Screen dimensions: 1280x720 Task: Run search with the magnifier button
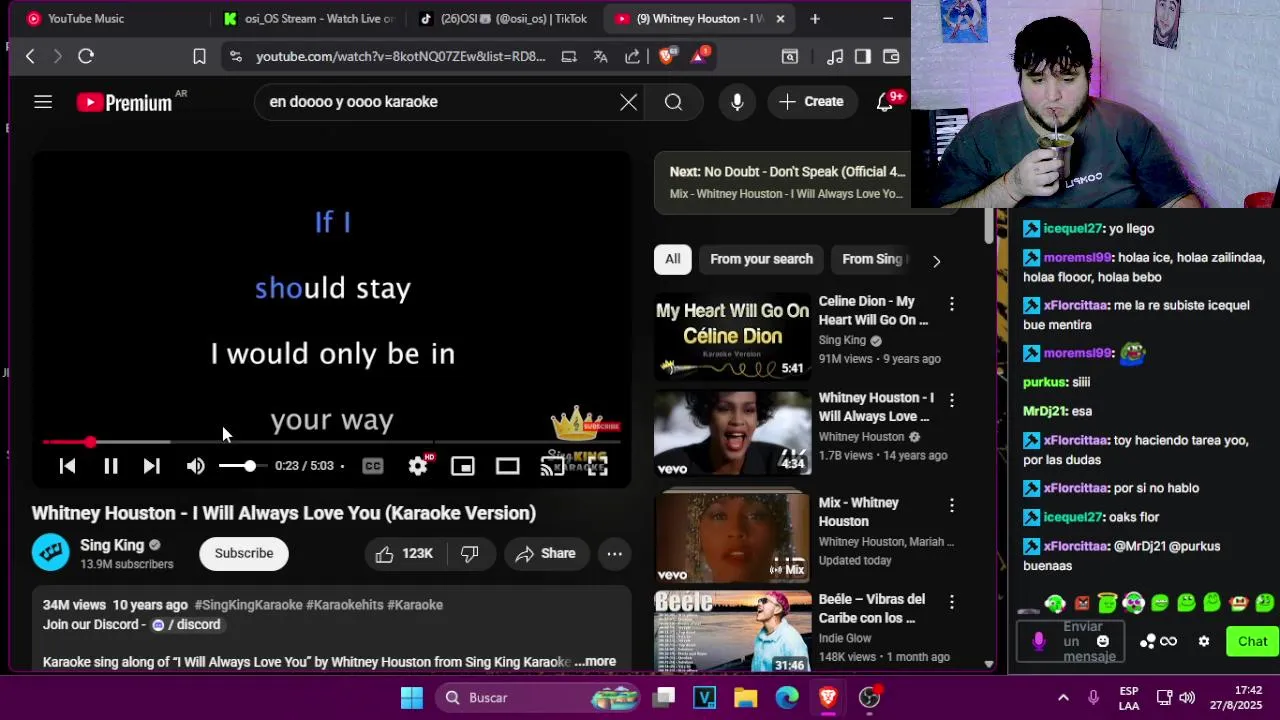(673, 102)
